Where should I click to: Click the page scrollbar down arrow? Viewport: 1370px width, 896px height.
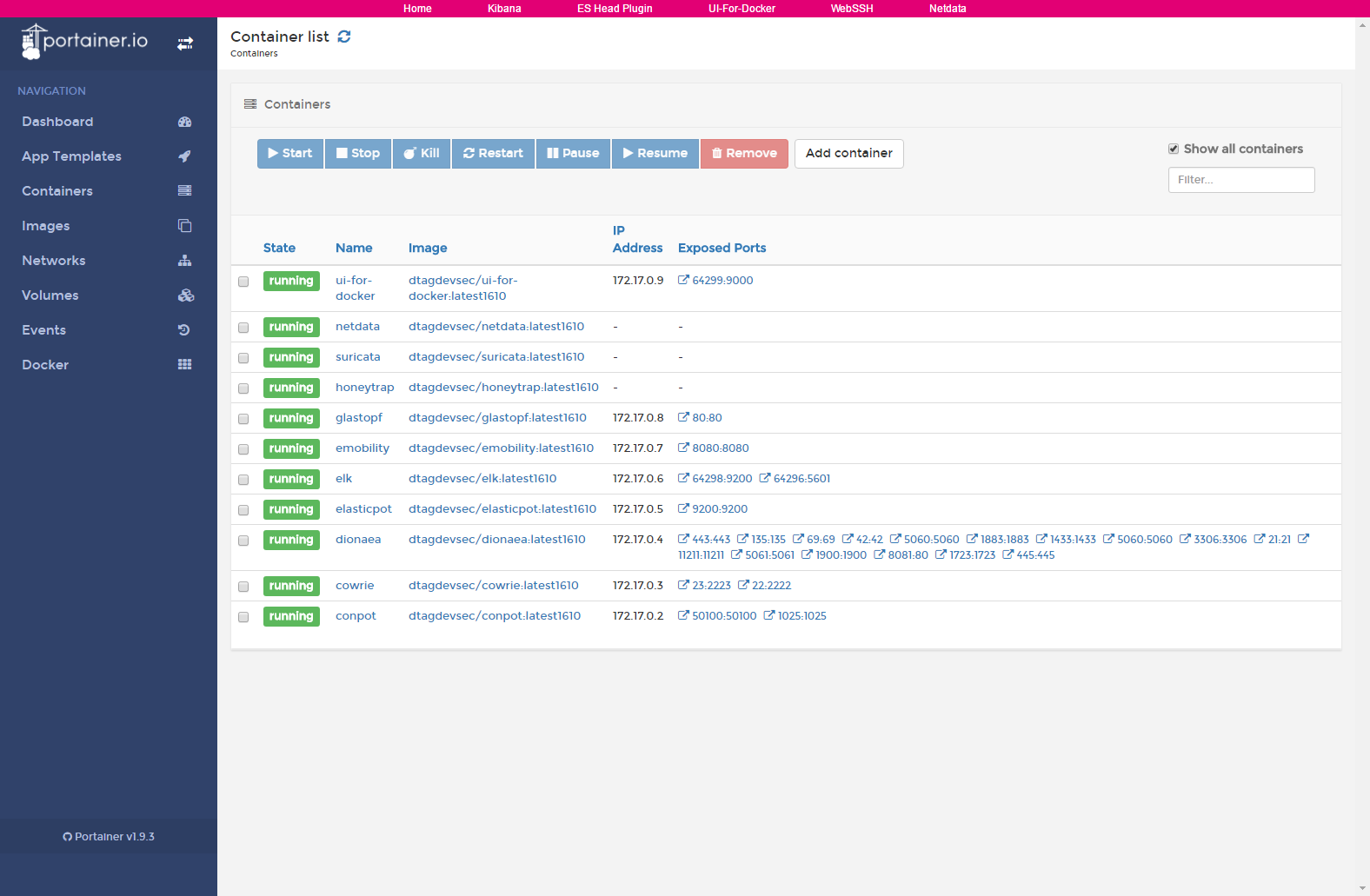(1362, 888)
